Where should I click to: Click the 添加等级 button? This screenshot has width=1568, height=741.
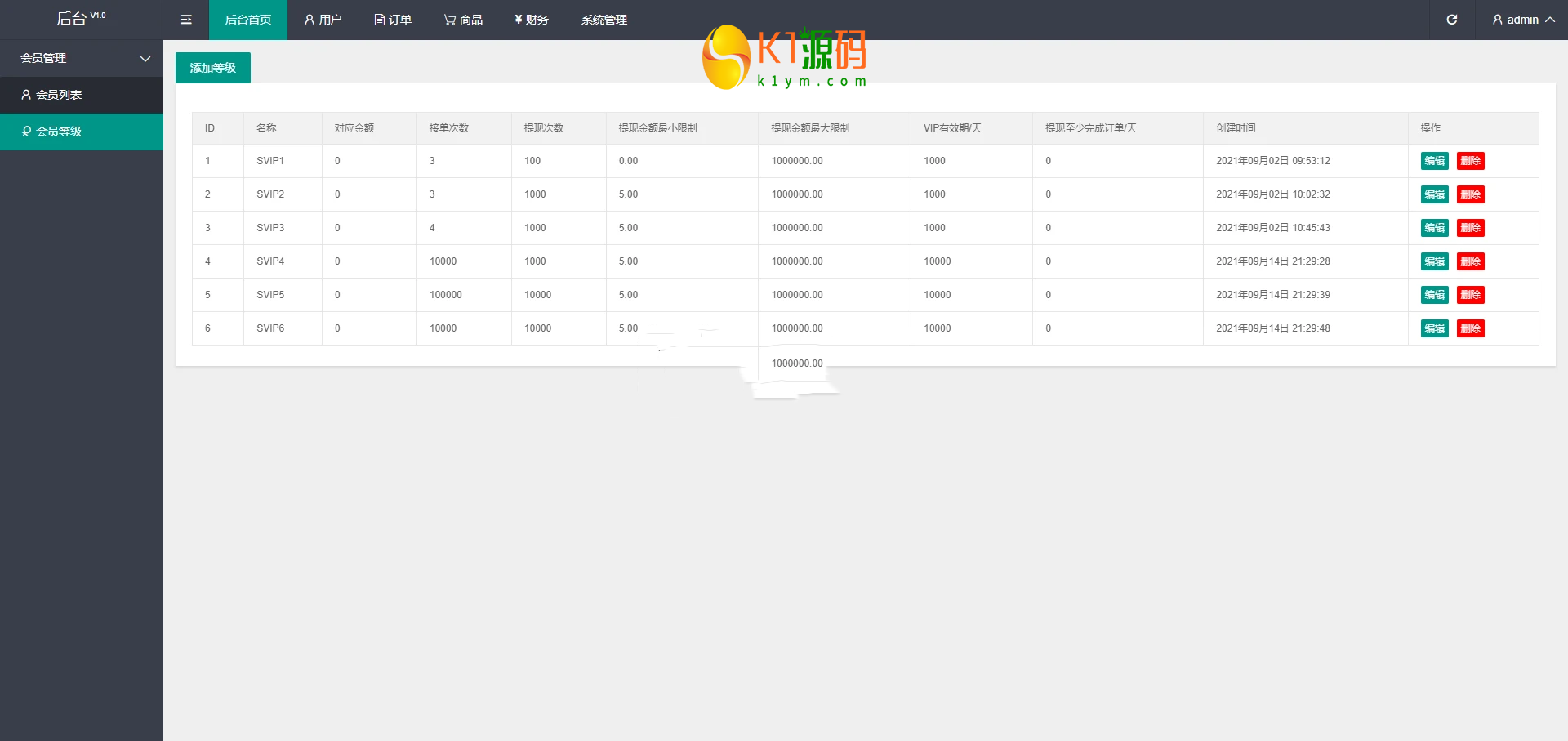tap(213, 68)
